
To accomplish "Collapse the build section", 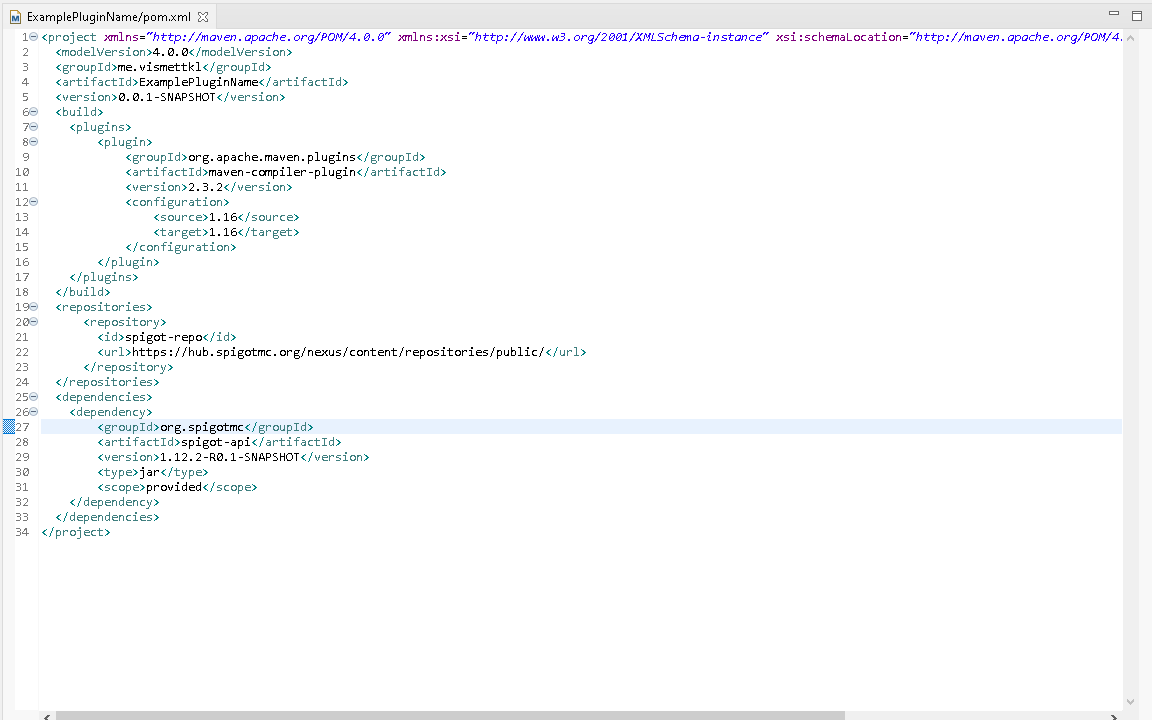I will [33, 111].
